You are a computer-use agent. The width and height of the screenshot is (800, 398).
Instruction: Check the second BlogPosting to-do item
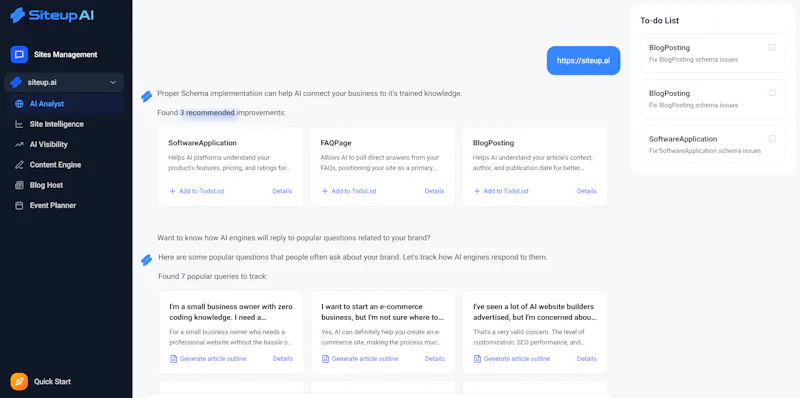point(772,93)
